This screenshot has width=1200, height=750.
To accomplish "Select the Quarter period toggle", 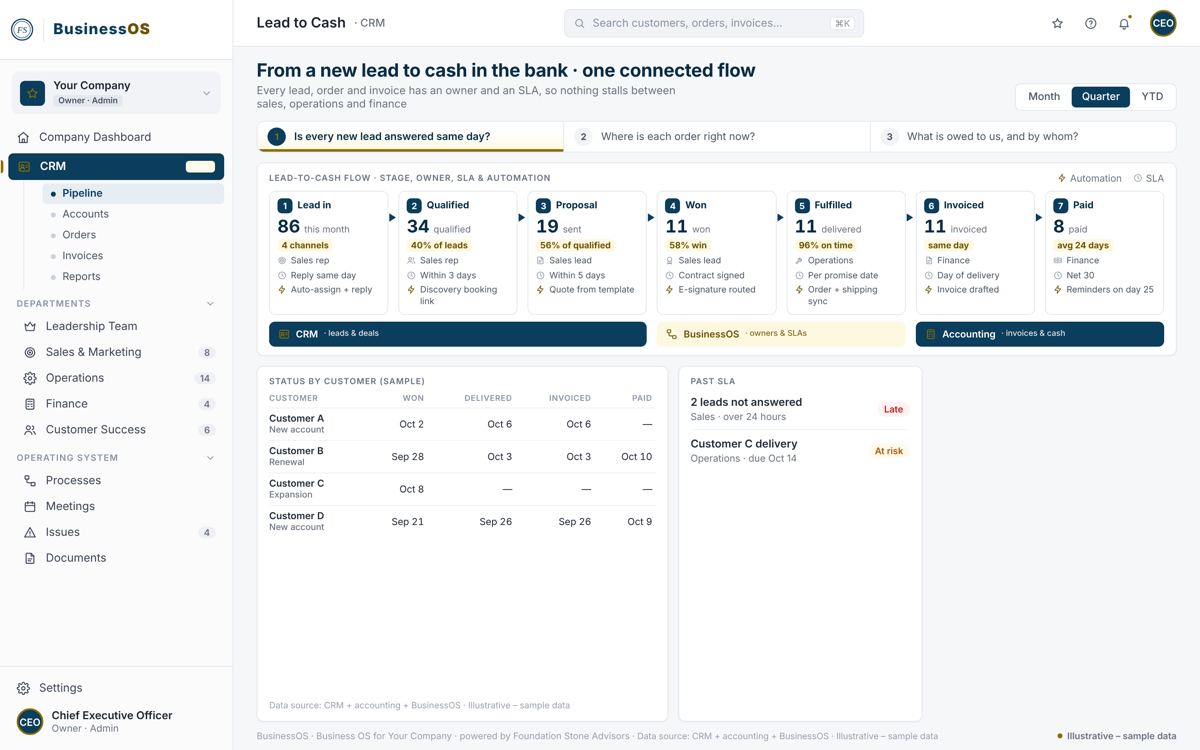I will click(1100, 97).
